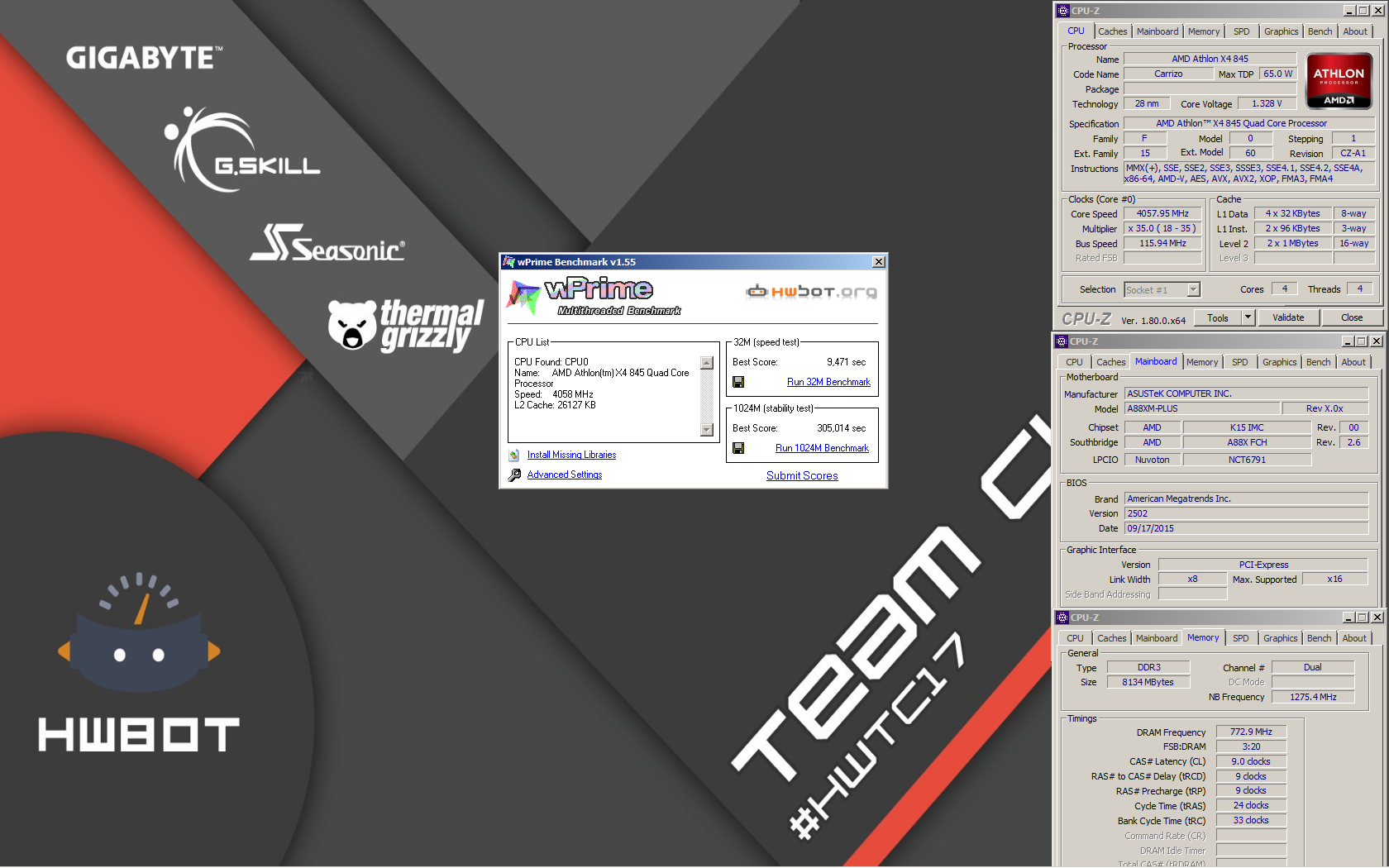This screenshot has height=868, width=1389.
Task: Click the memory Type DDR3 field
Action: tap(1148, 667)
